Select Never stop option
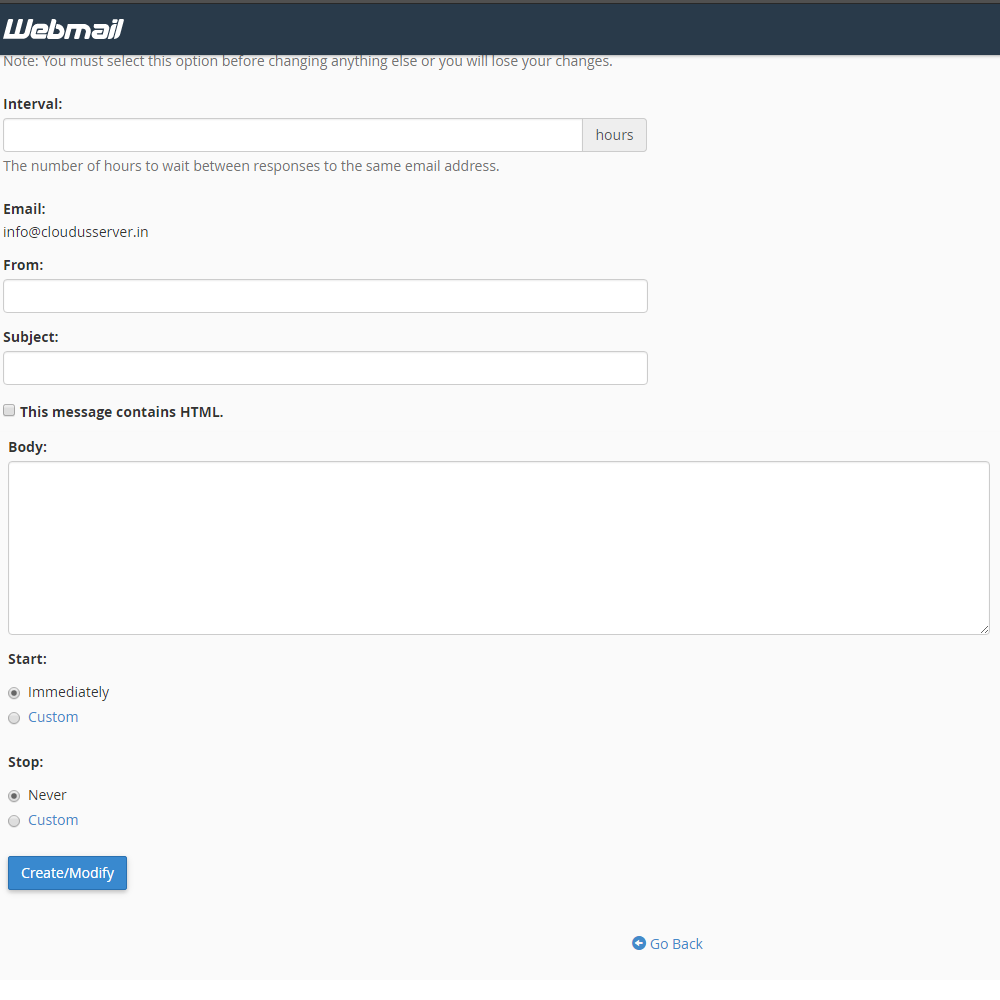The height and width of the screenshot is (1000, 1000). tap(14, 796)
